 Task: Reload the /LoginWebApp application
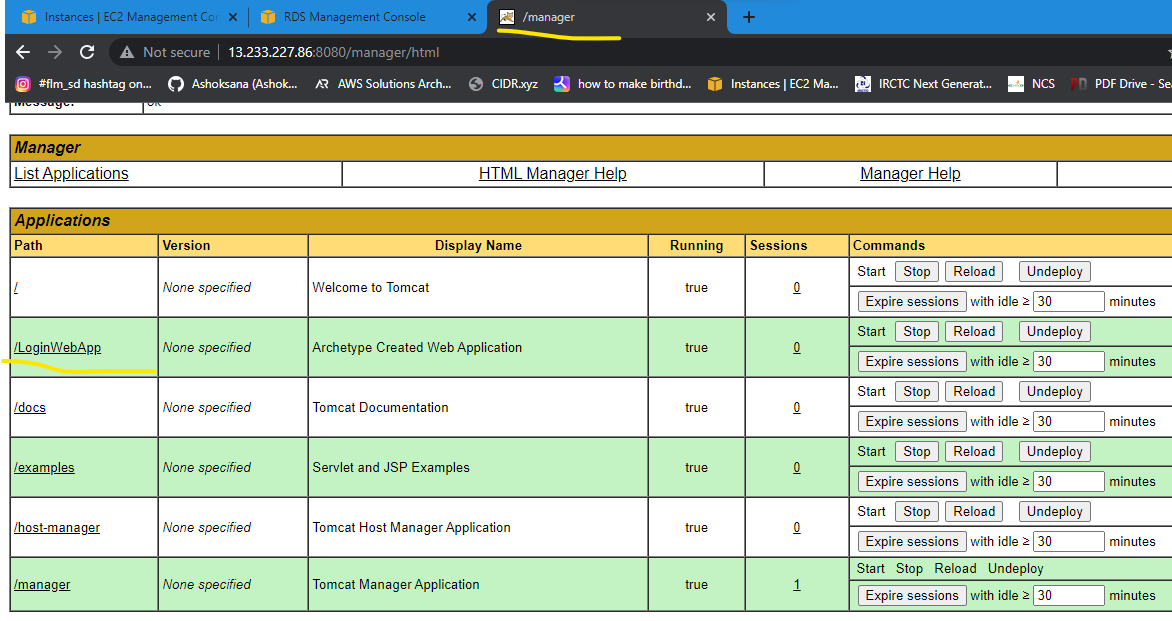click(x=974, y=332)
